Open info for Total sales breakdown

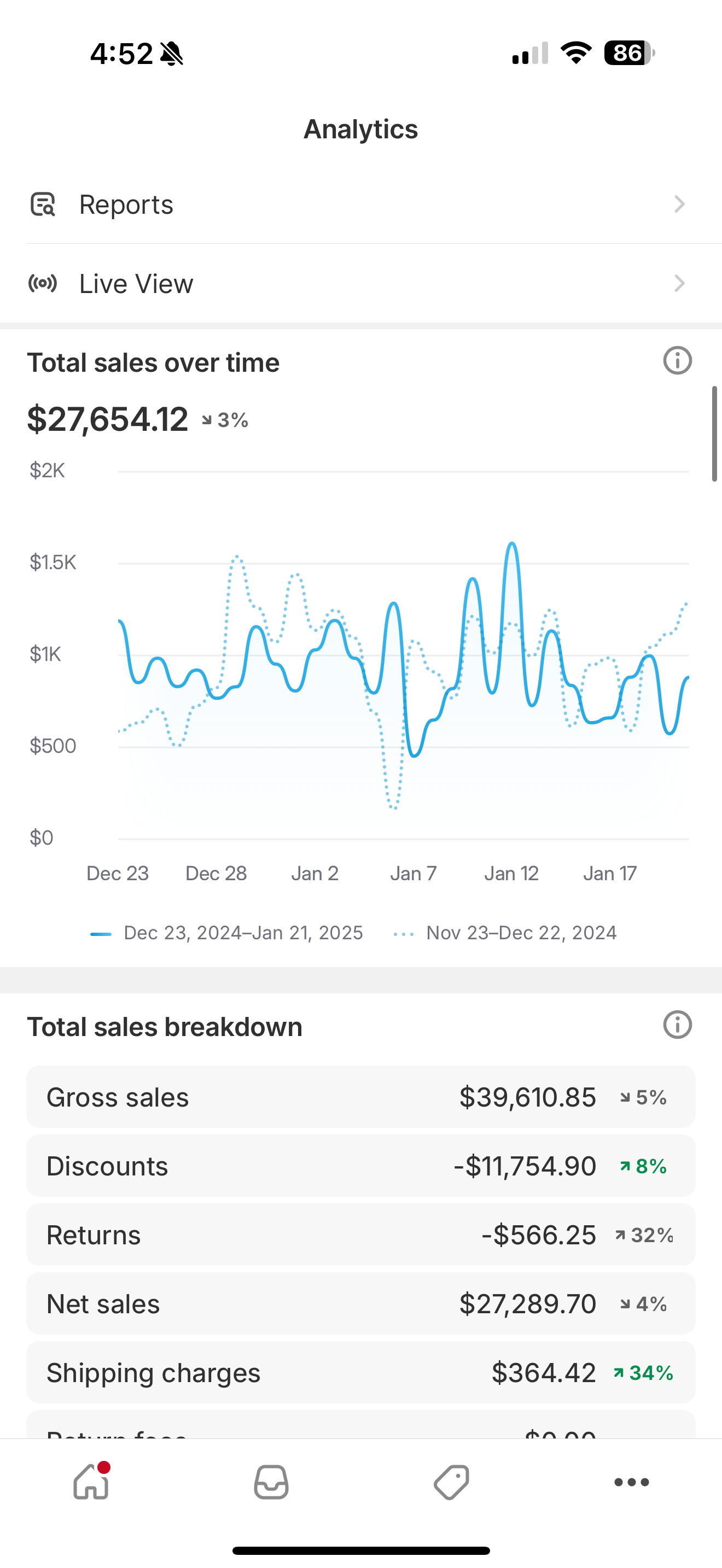coord(677,1025)
